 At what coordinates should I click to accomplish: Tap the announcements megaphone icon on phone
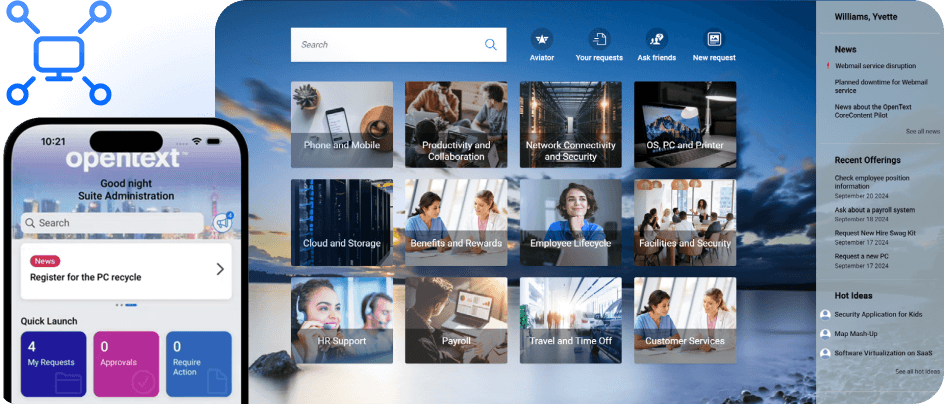click(x=222, y=223)
